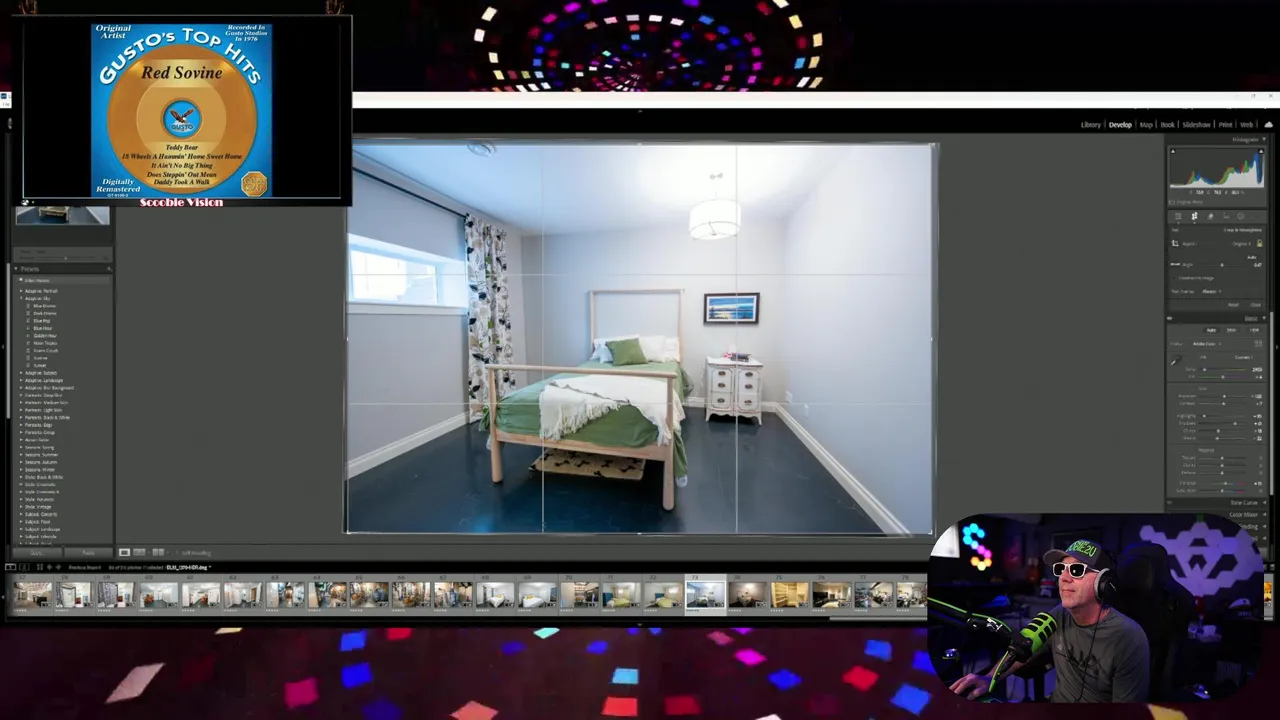Switch to the Book module
This screenshot has height=720, width=1280.
tap(1167, 125)
